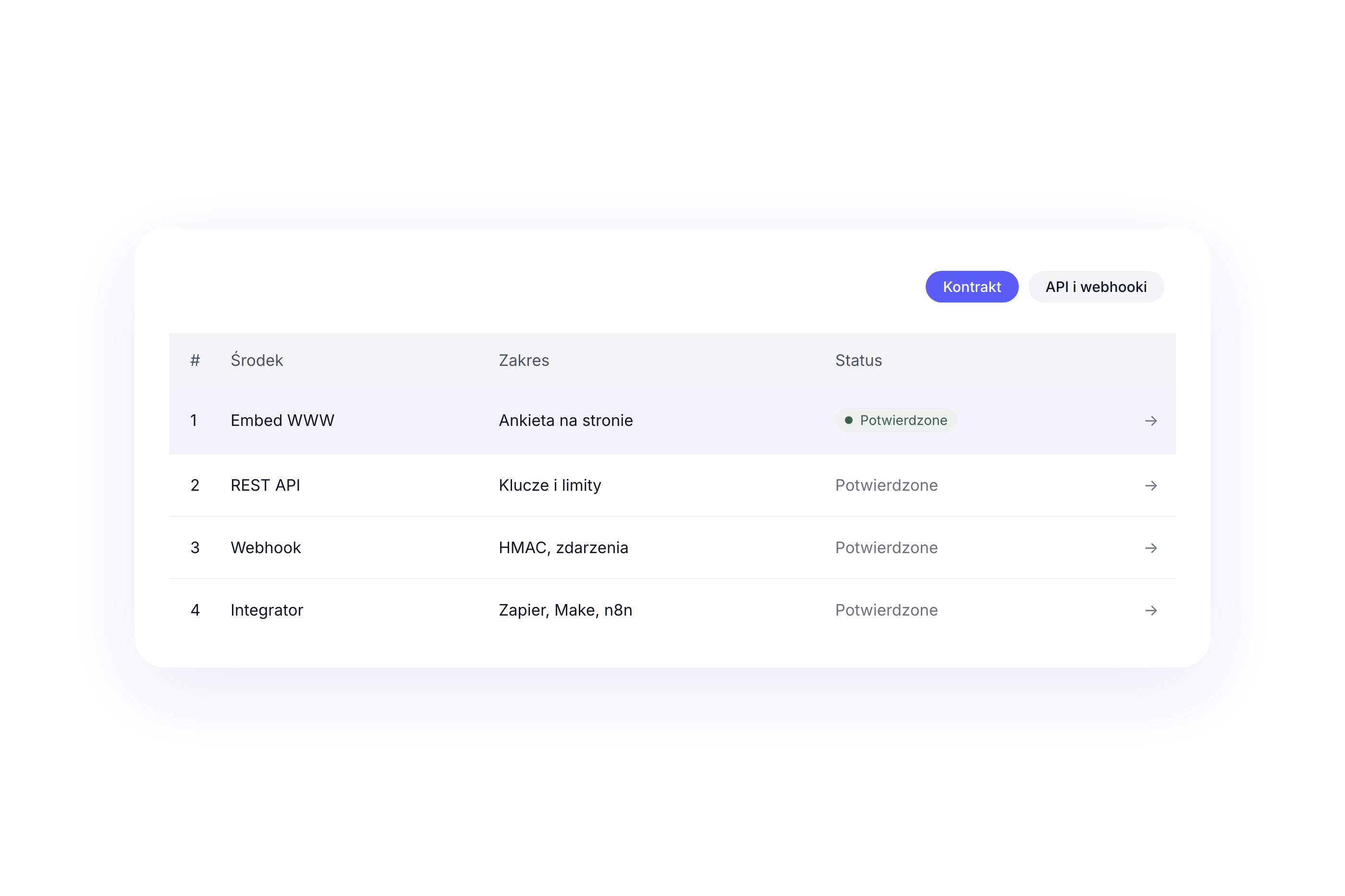Click Ankieta na stronie cell

pyautogui.click(x=565, y=420)
